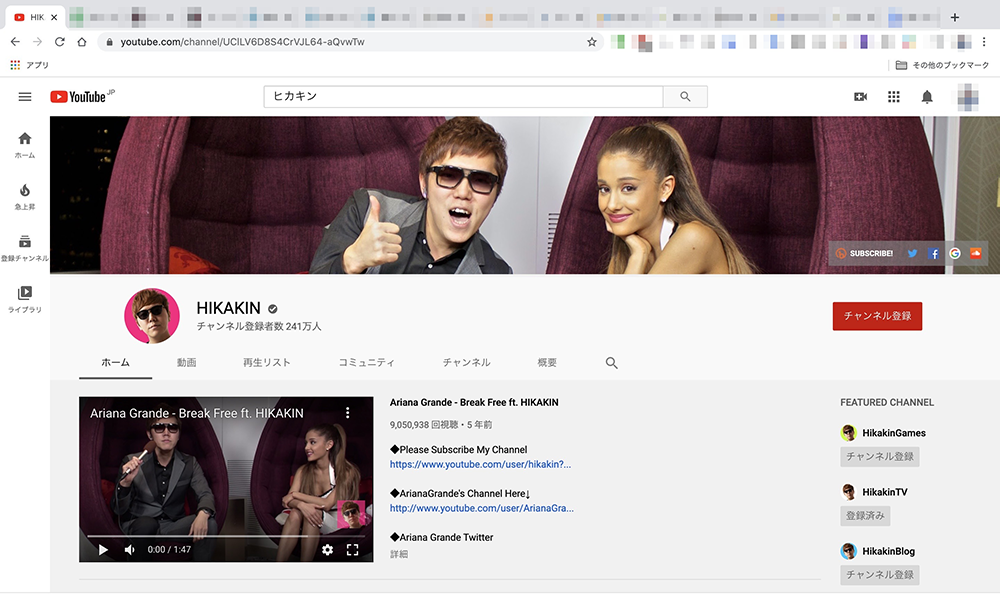Click the HIKAKIN channel banner image
The image size is (1000, 594).
tap(525, 195)
